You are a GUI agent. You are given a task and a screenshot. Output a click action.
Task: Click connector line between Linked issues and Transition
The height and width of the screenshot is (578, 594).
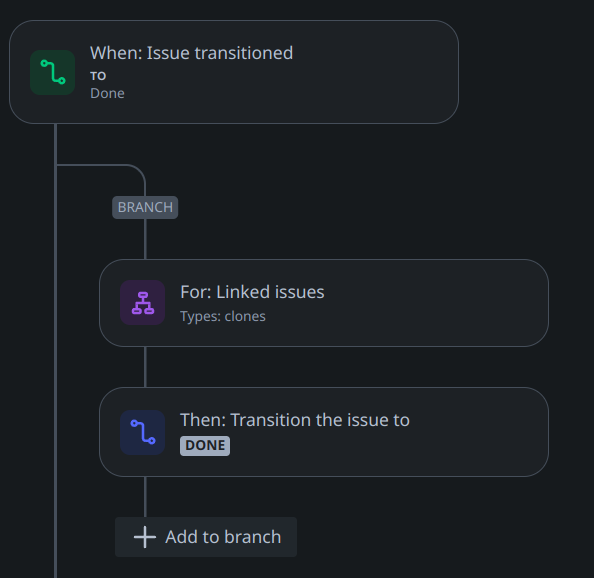pos(145,367)
